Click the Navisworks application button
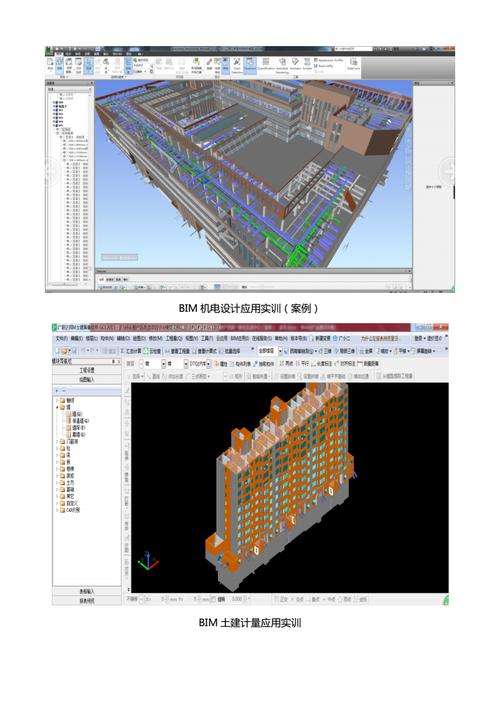This screenshot has height=707, width=500. coord(49,50)
